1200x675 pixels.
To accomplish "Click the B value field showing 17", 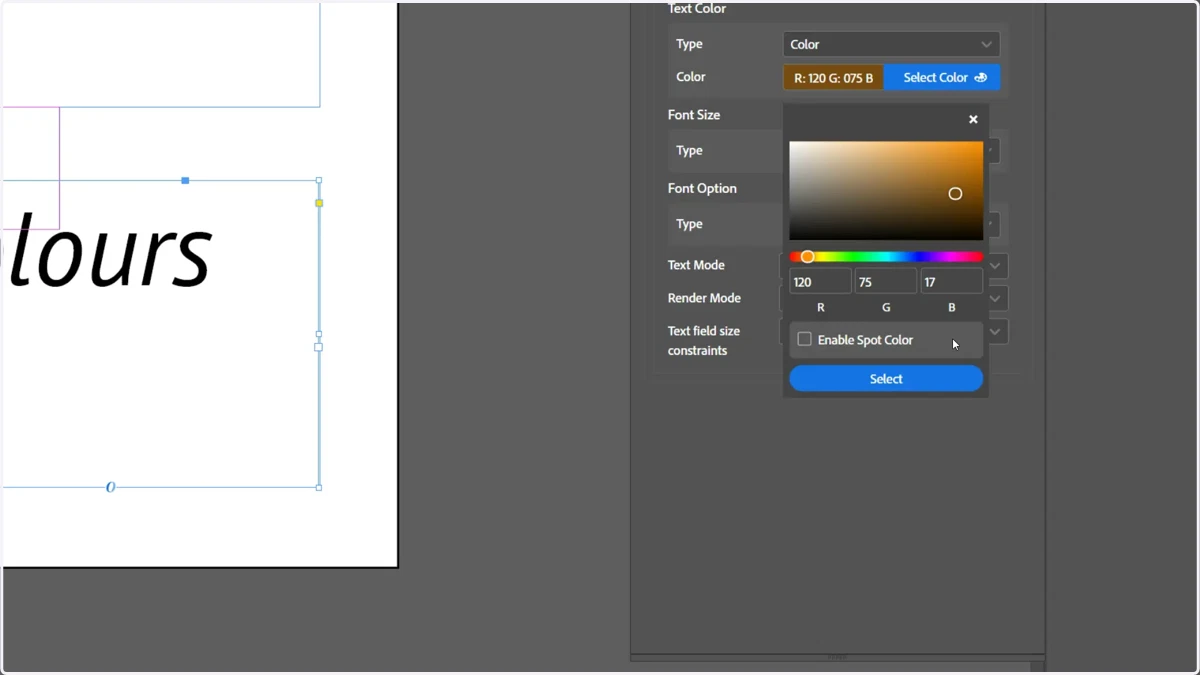I will pos(951,282).
